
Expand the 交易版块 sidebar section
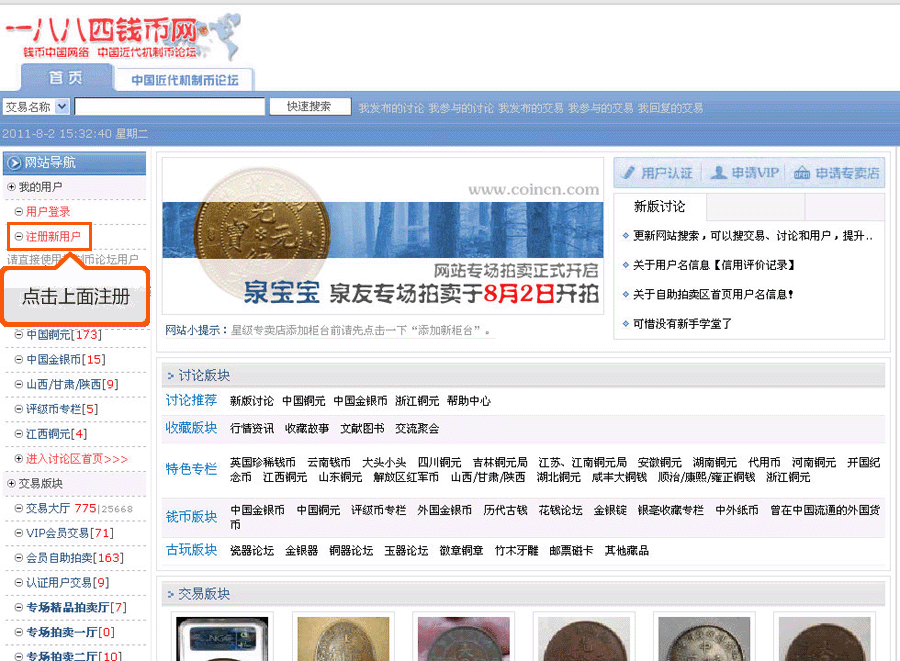(11, 483)
